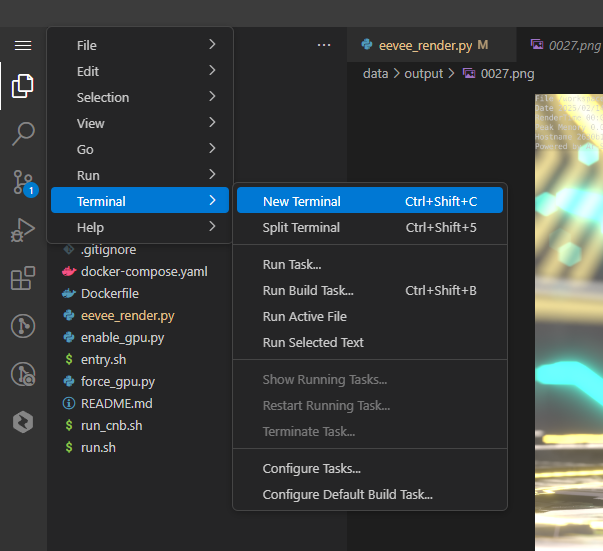Select Run Active File entry
603x551 pixels.
point(370,316)
